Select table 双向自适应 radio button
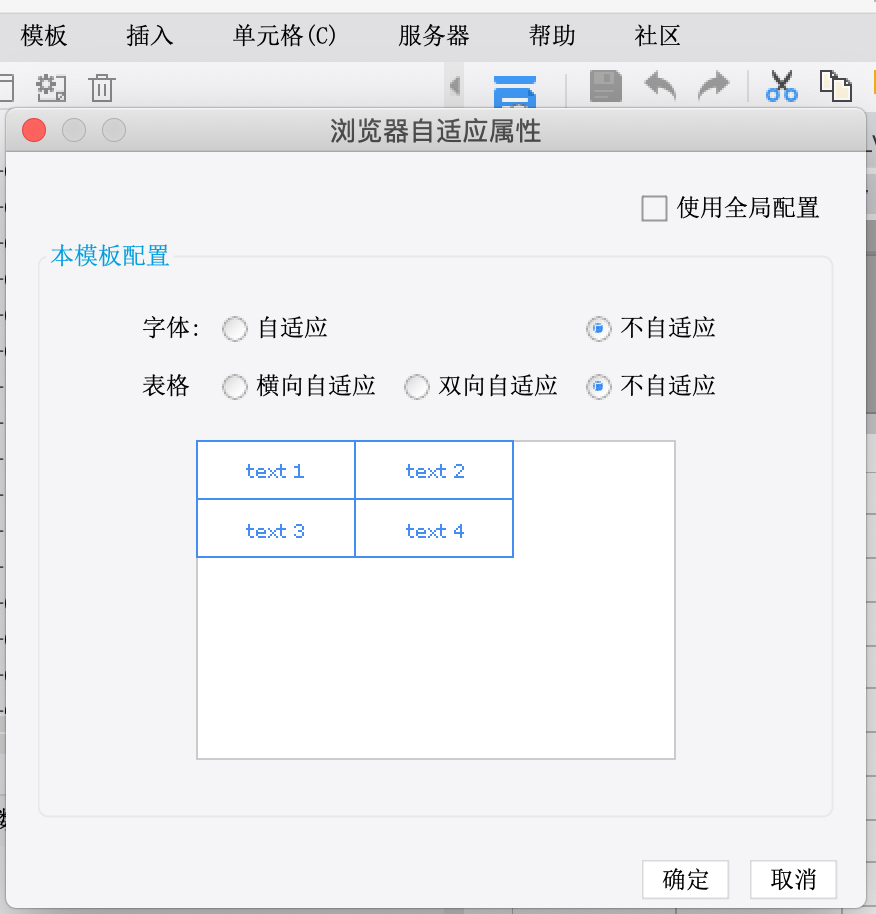 coord(417,386)
